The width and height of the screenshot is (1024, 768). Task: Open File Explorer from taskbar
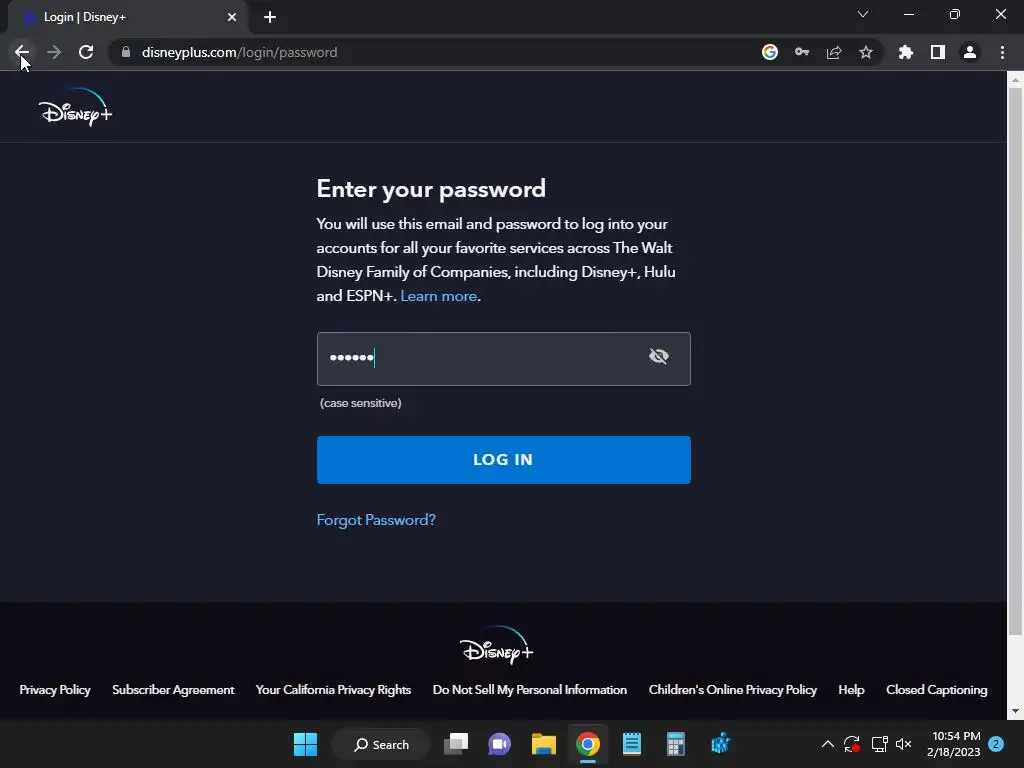(x=543, y=744)
